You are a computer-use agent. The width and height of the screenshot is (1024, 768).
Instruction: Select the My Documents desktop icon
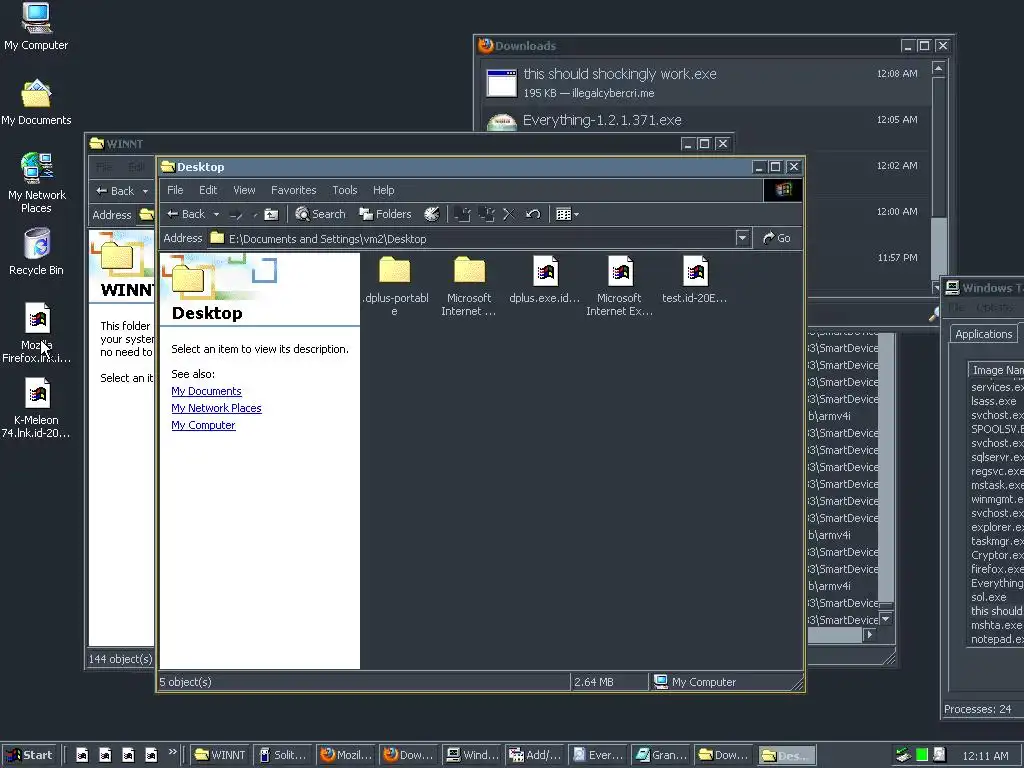click(x=36, y=102)
